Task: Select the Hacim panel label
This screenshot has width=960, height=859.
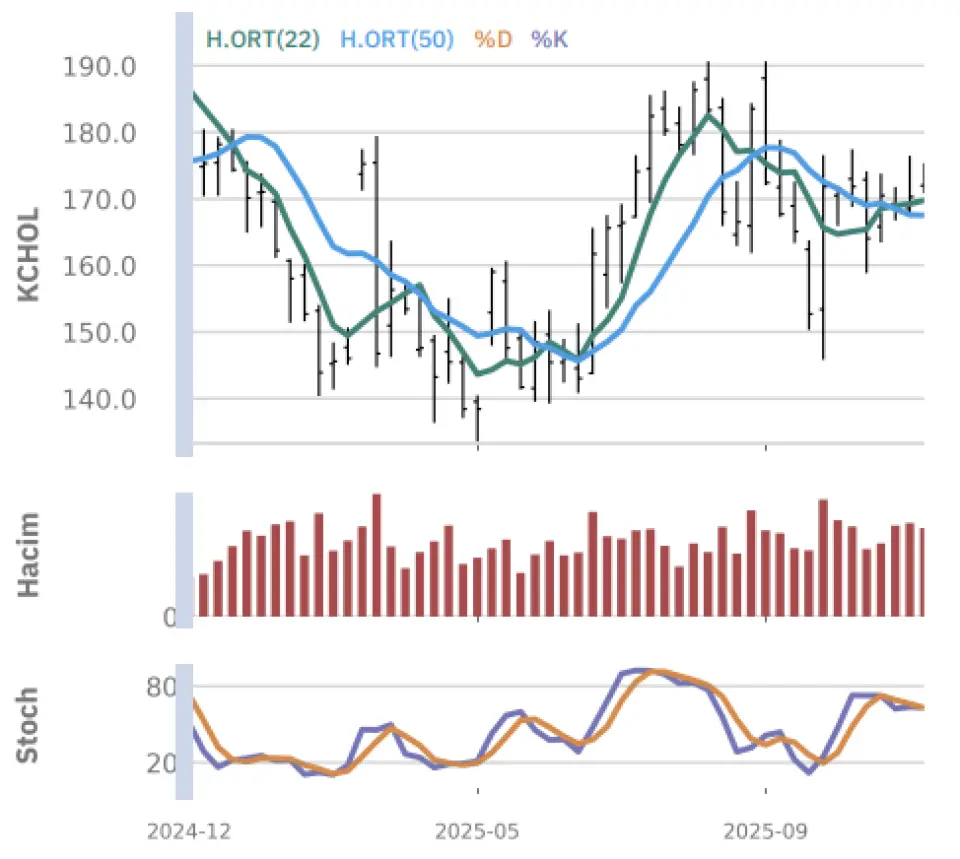Action: coord(30,554)
